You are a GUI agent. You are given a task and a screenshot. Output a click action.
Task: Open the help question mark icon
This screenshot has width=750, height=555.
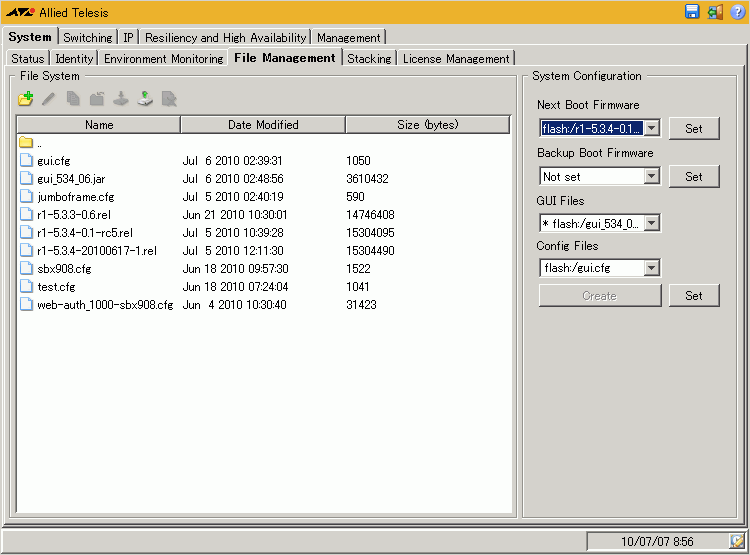coord(737,11)
